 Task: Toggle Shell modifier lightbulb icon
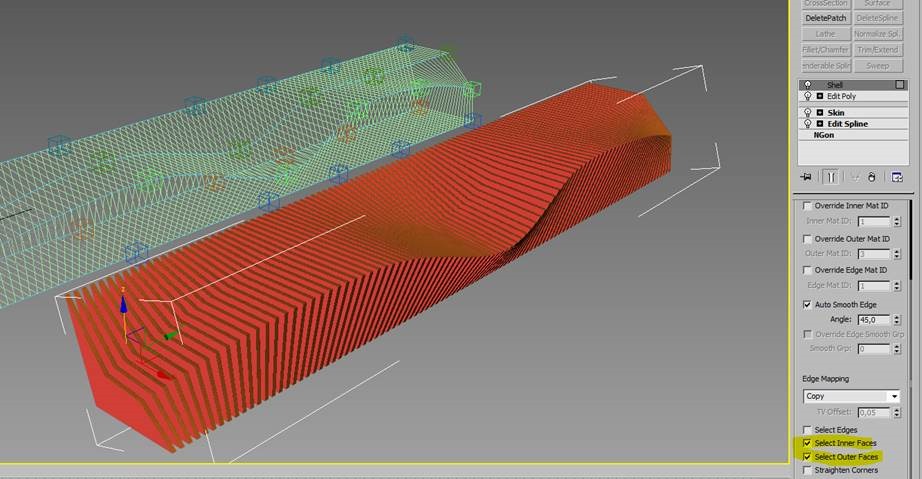click(x=806, y=85)
